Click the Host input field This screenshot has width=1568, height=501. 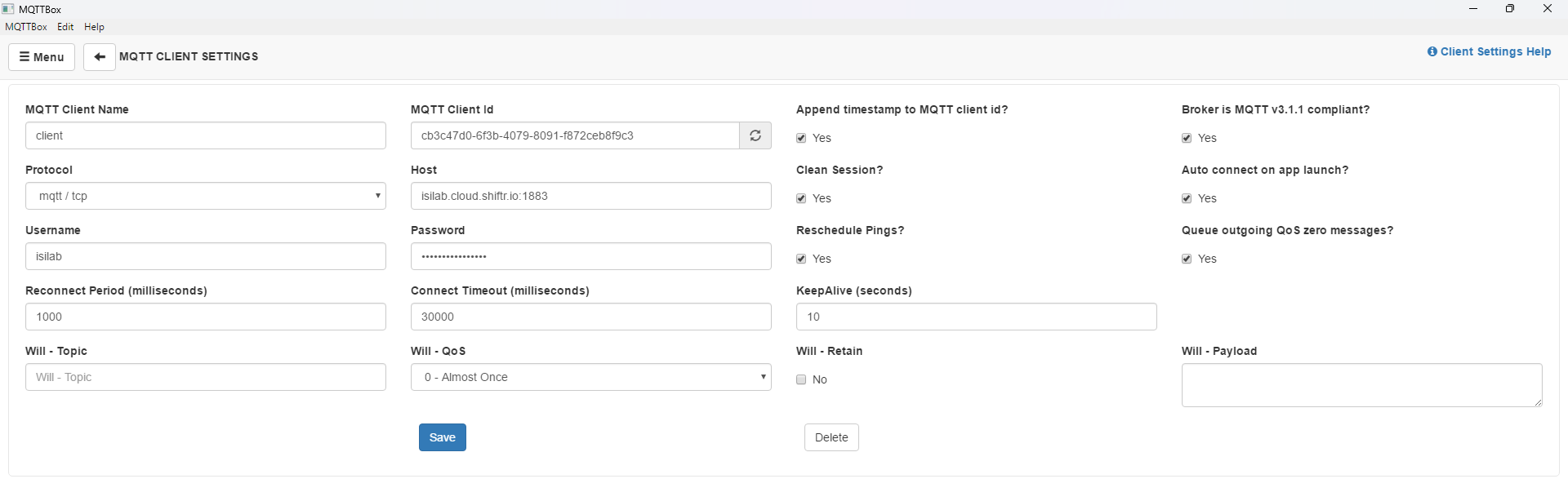click(591, 196)
